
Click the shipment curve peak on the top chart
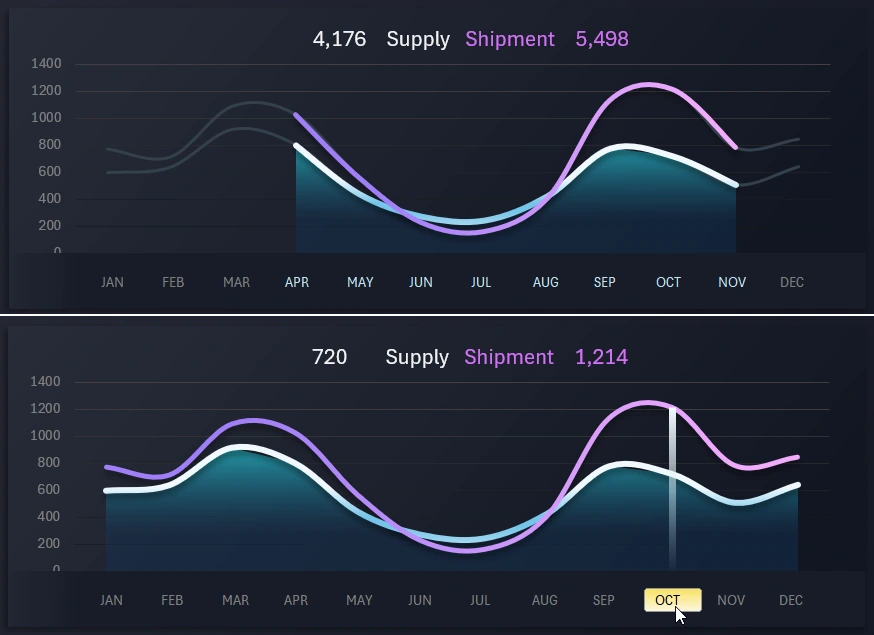(645, 85)
